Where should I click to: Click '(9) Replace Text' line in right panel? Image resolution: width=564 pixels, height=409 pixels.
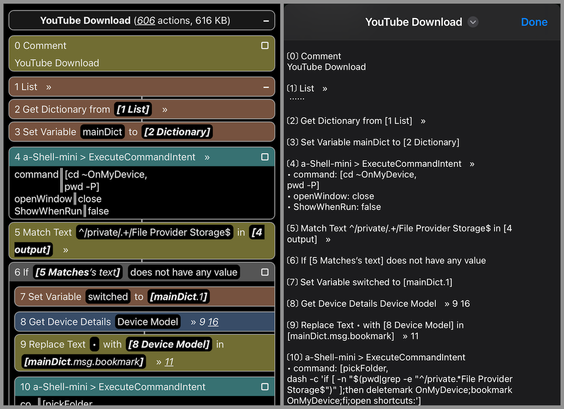(x=375, y=331)
